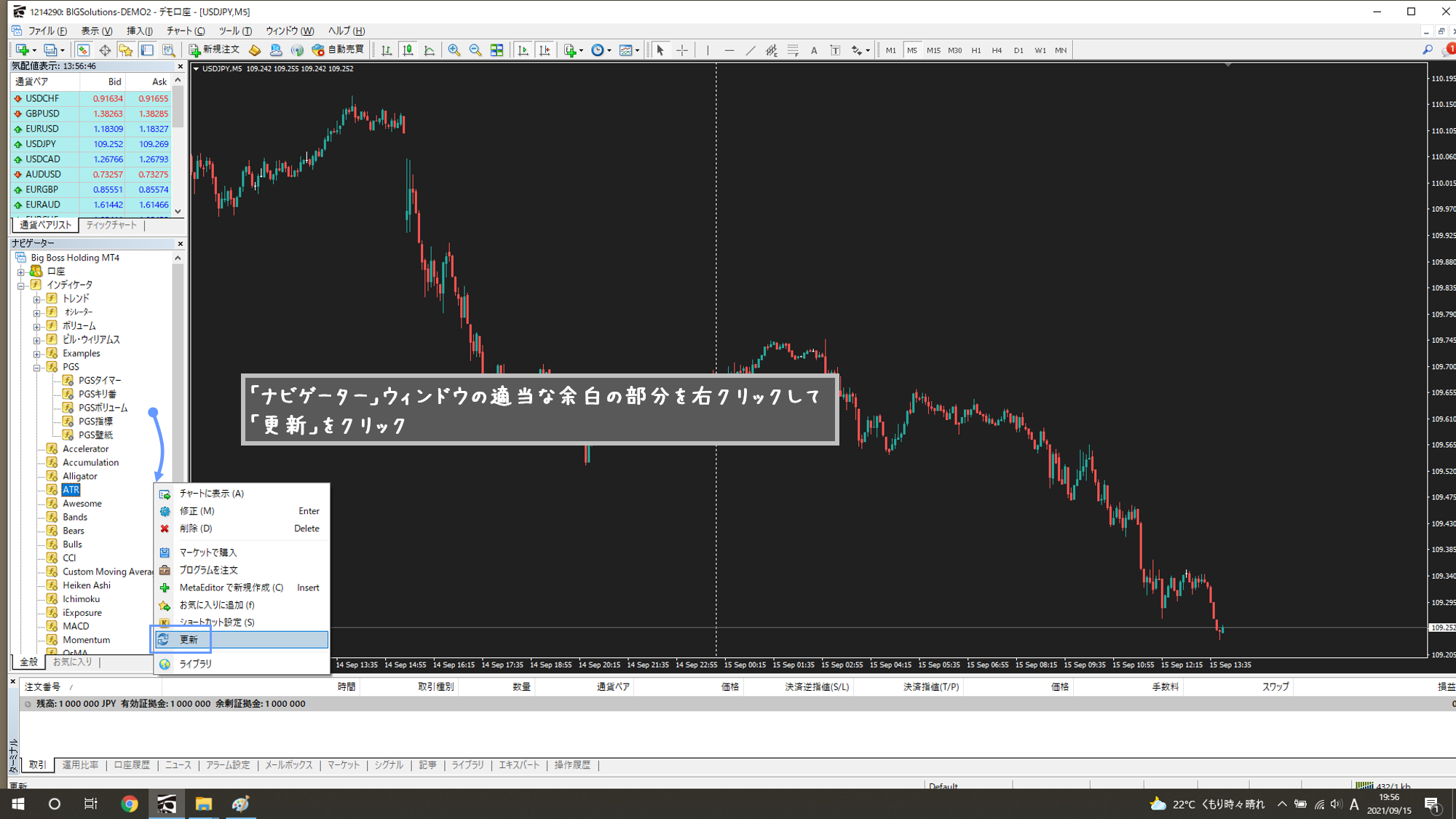
Task: Select the crosshair cursor tool
Action: (x=682, y=50)
